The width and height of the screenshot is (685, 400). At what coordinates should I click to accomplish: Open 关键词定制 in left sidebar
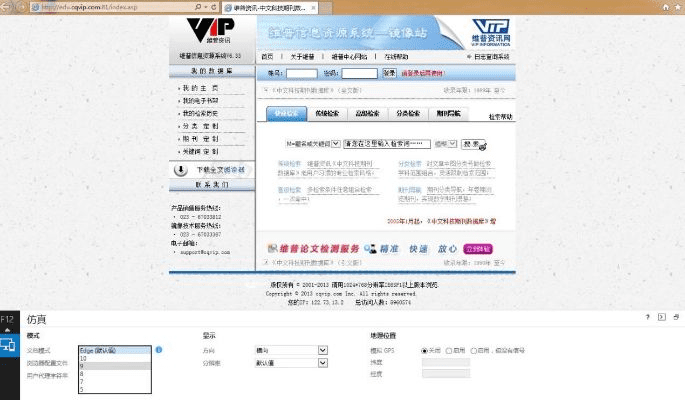coord(200,152)
